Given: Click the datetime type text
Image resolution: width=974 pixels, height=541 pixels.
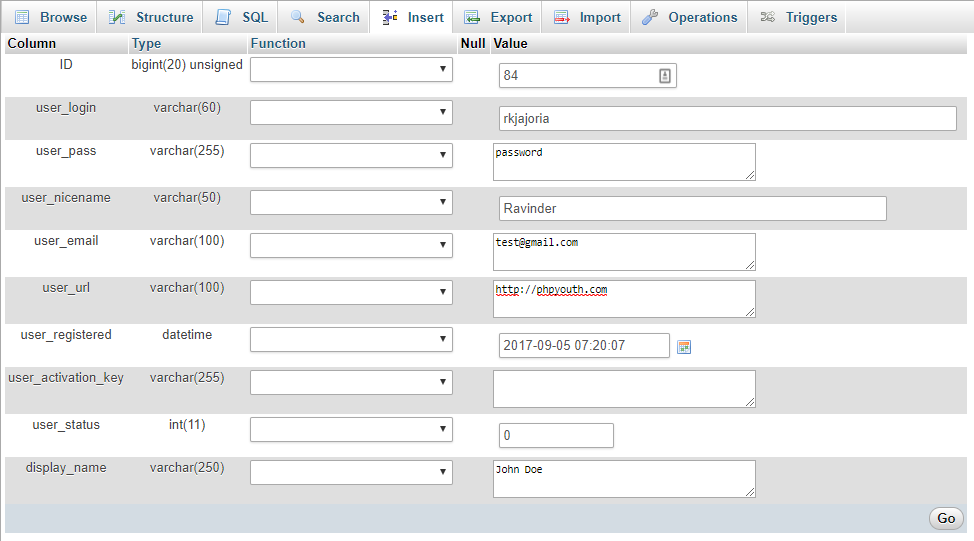Looking at the screenshot, I should pos(187,335).
